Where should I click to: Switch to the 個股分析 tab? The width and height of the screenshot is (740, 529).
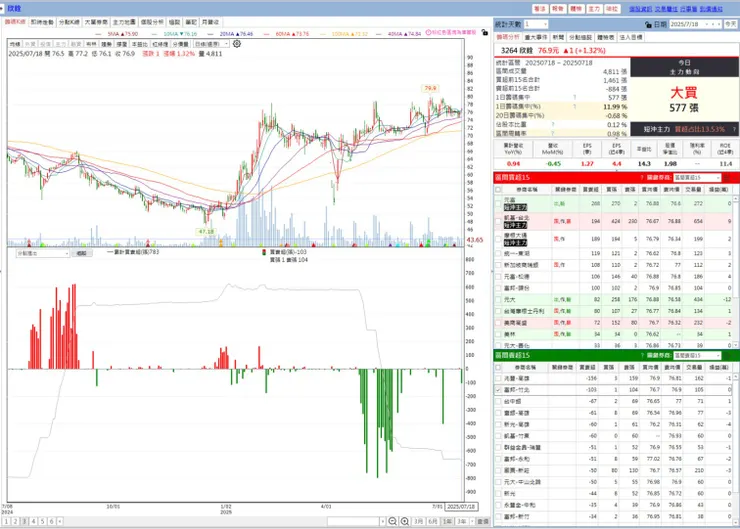(x=152, y=22)
